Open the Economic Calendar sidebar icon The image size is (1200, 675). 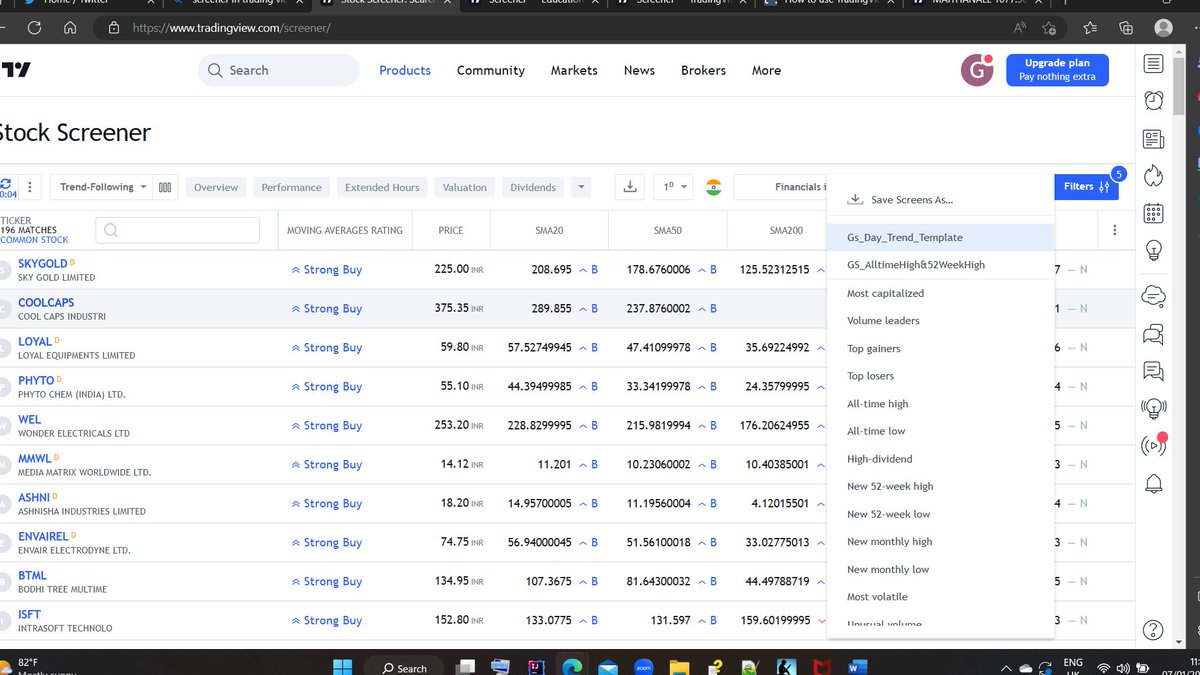[x=1153, y=212]
